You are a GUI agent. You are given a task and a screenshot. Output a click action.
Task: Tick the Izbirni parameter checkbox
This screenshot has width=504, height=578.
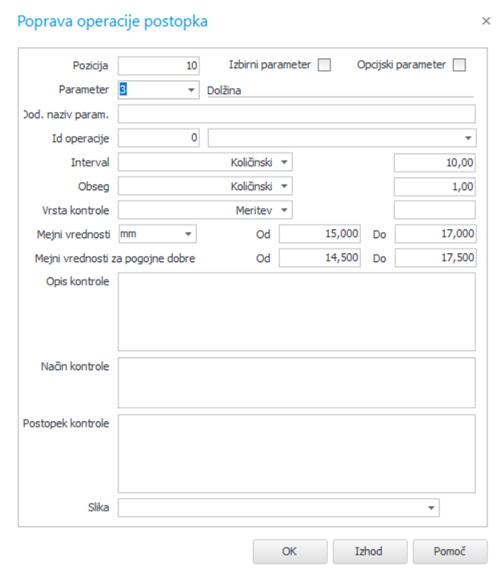(324, 65)
